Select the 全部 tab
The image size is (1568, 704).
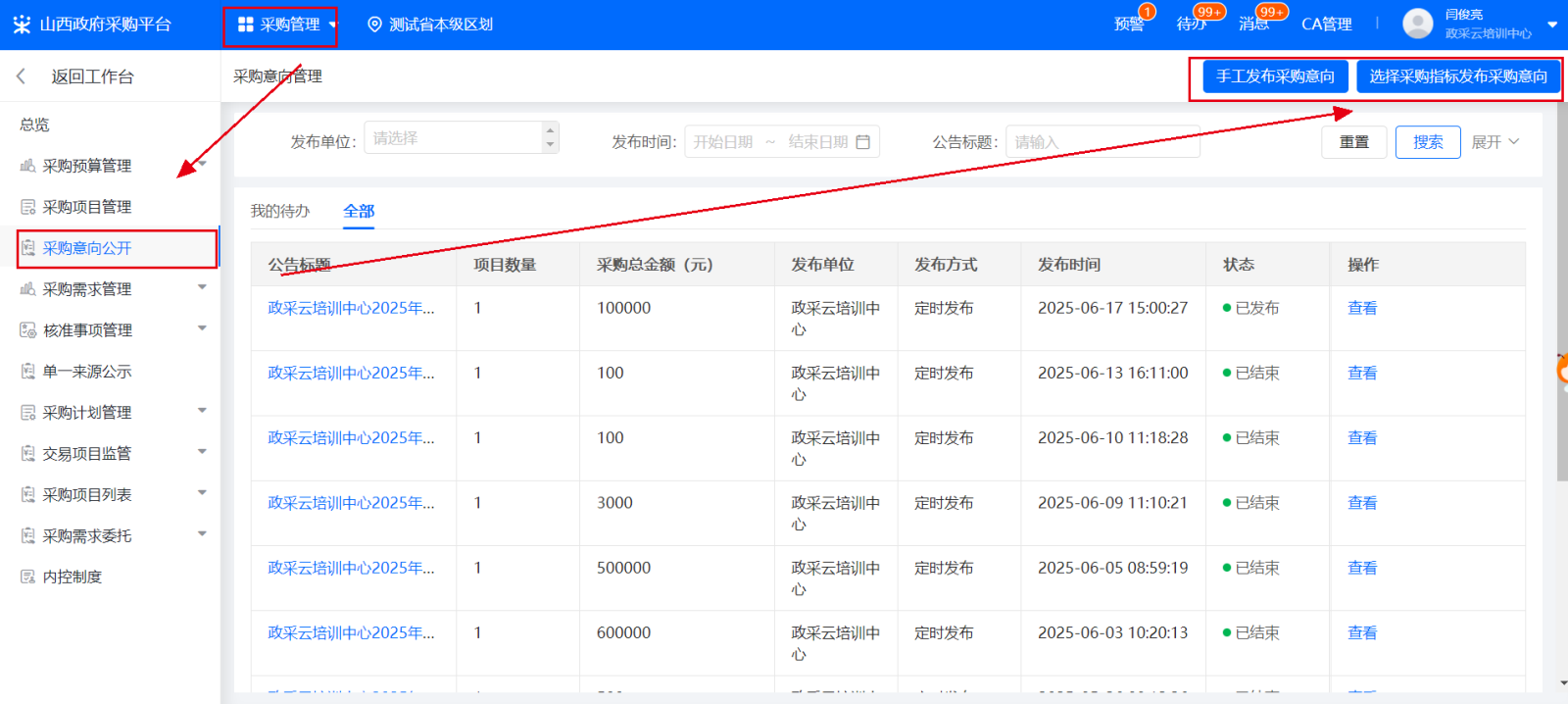coord(359,211)
